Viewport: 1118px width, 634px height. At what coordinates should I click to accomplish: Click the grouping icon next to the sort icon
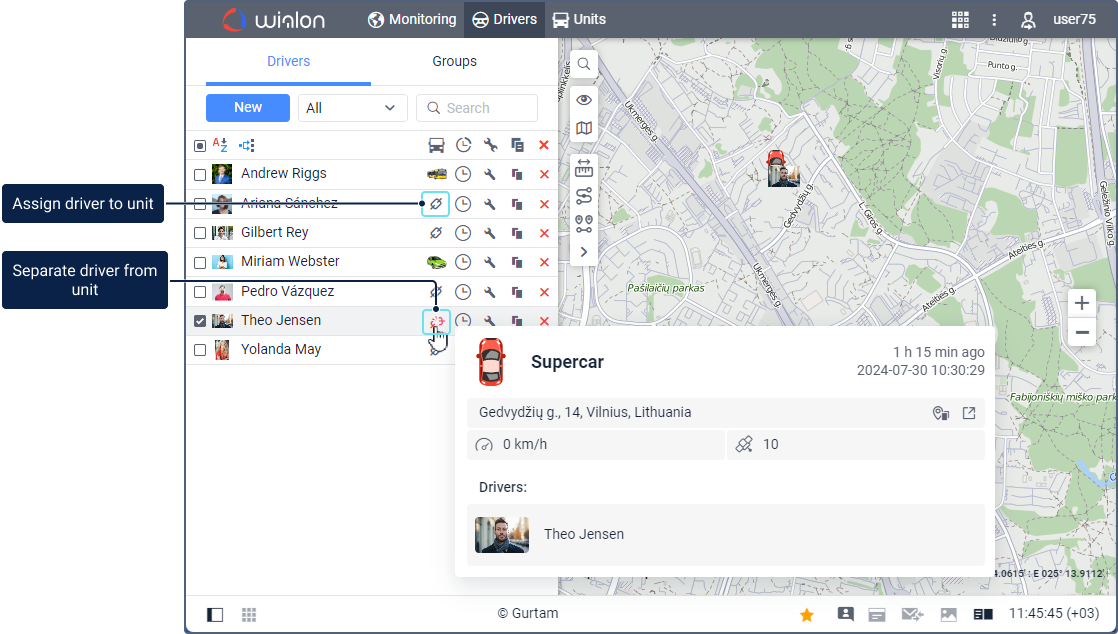coord(247,145)
